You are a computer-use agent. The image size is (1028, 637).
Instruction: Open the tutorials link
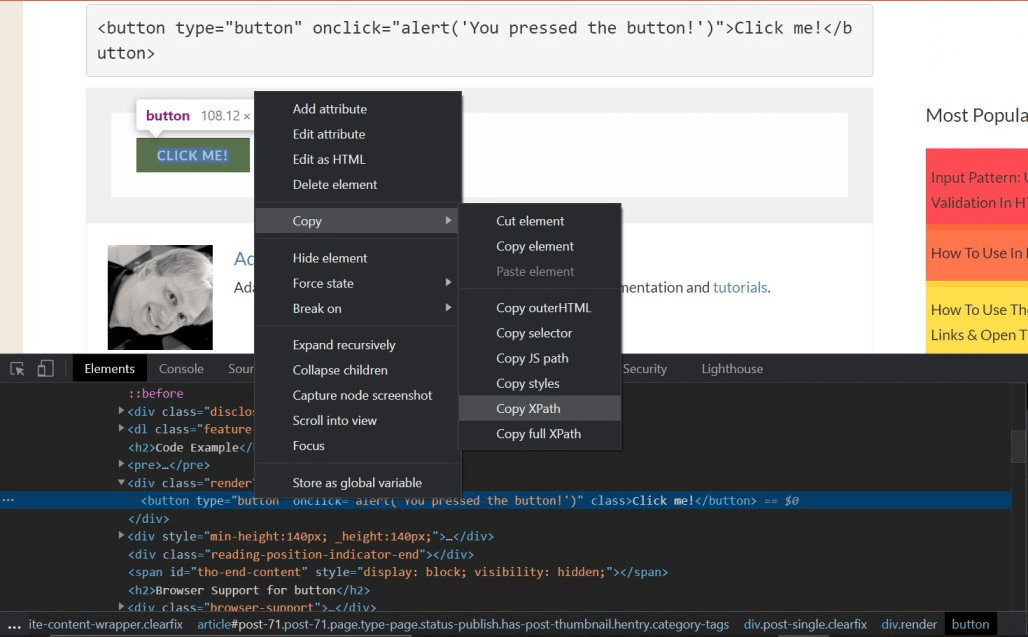click(740, 287)
